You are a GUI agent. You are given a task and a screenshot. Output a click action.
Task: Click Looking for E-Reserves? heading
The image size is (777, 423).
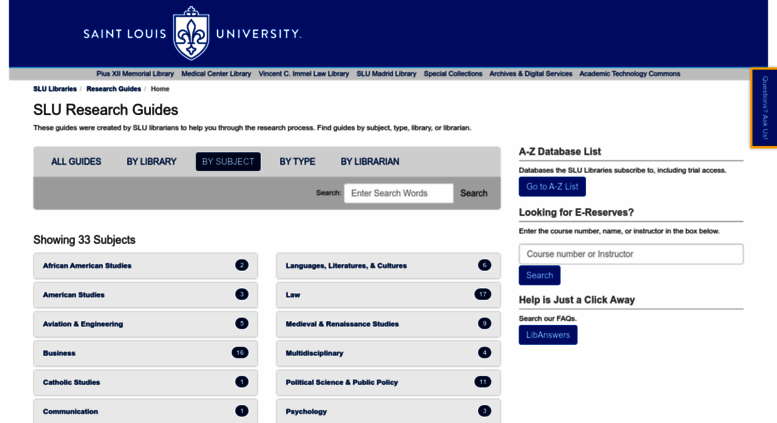576,212
